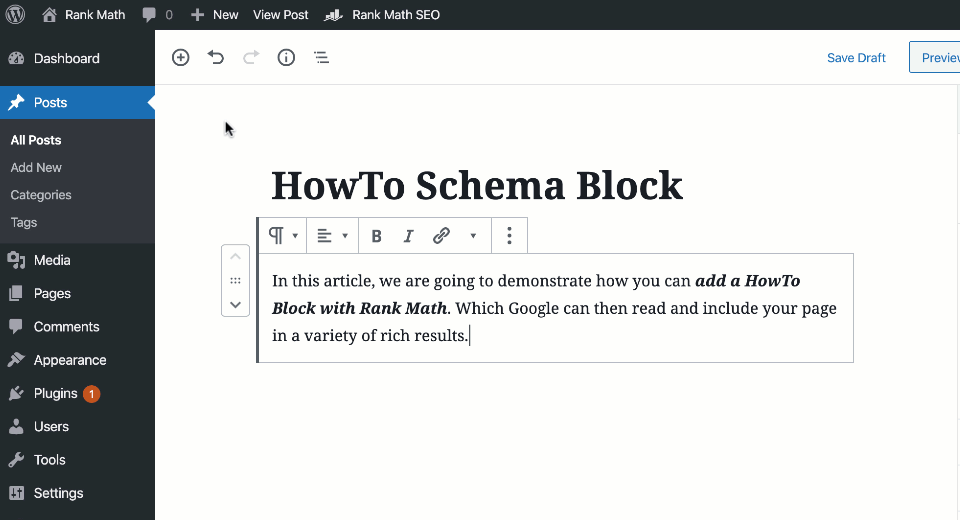
Task: Click the Comments icon in sidebar
Action: 17,326
